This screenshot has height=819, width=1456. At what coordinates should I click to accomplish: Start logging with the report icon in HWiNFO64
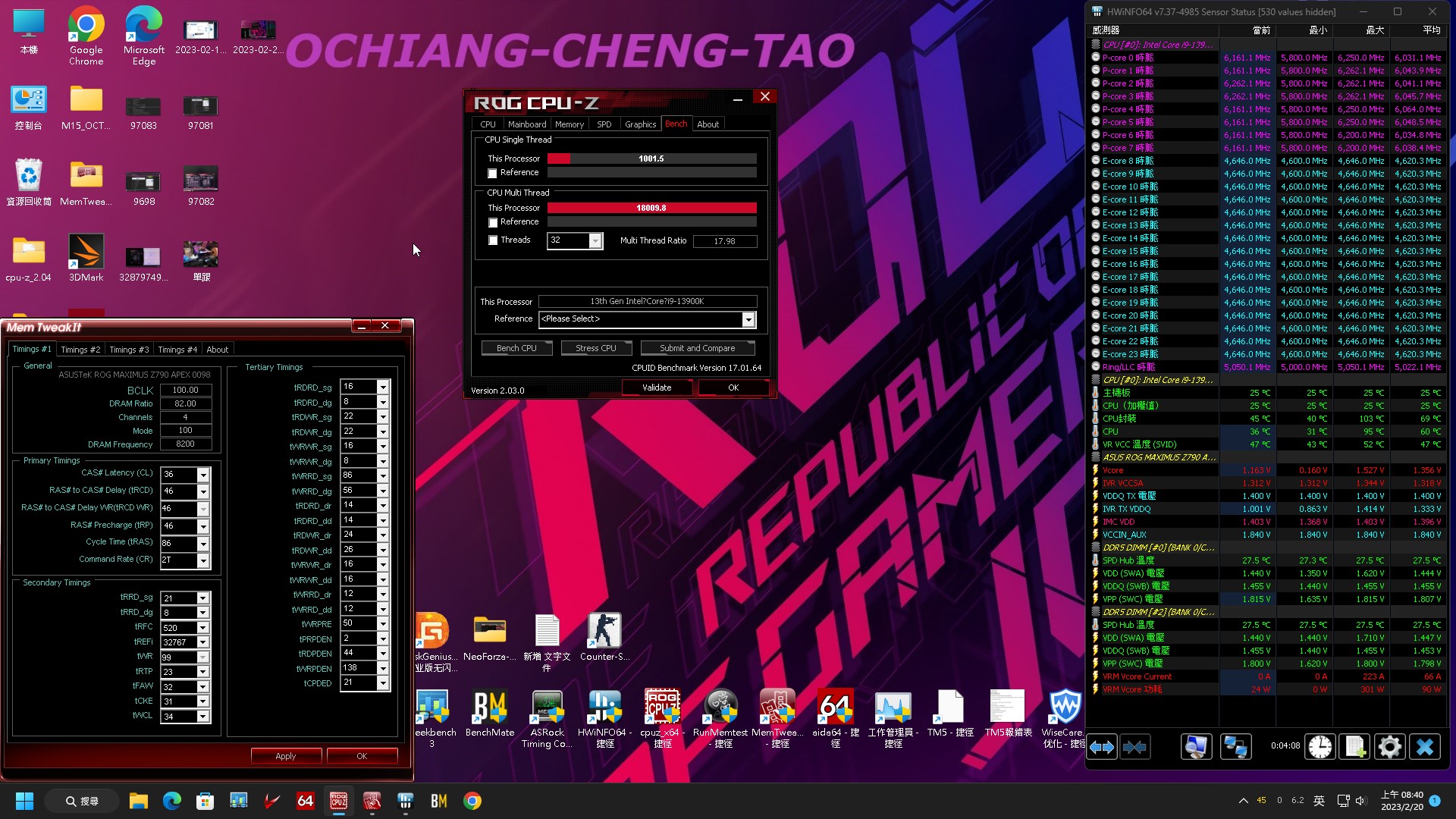[x=1354, y=747]
